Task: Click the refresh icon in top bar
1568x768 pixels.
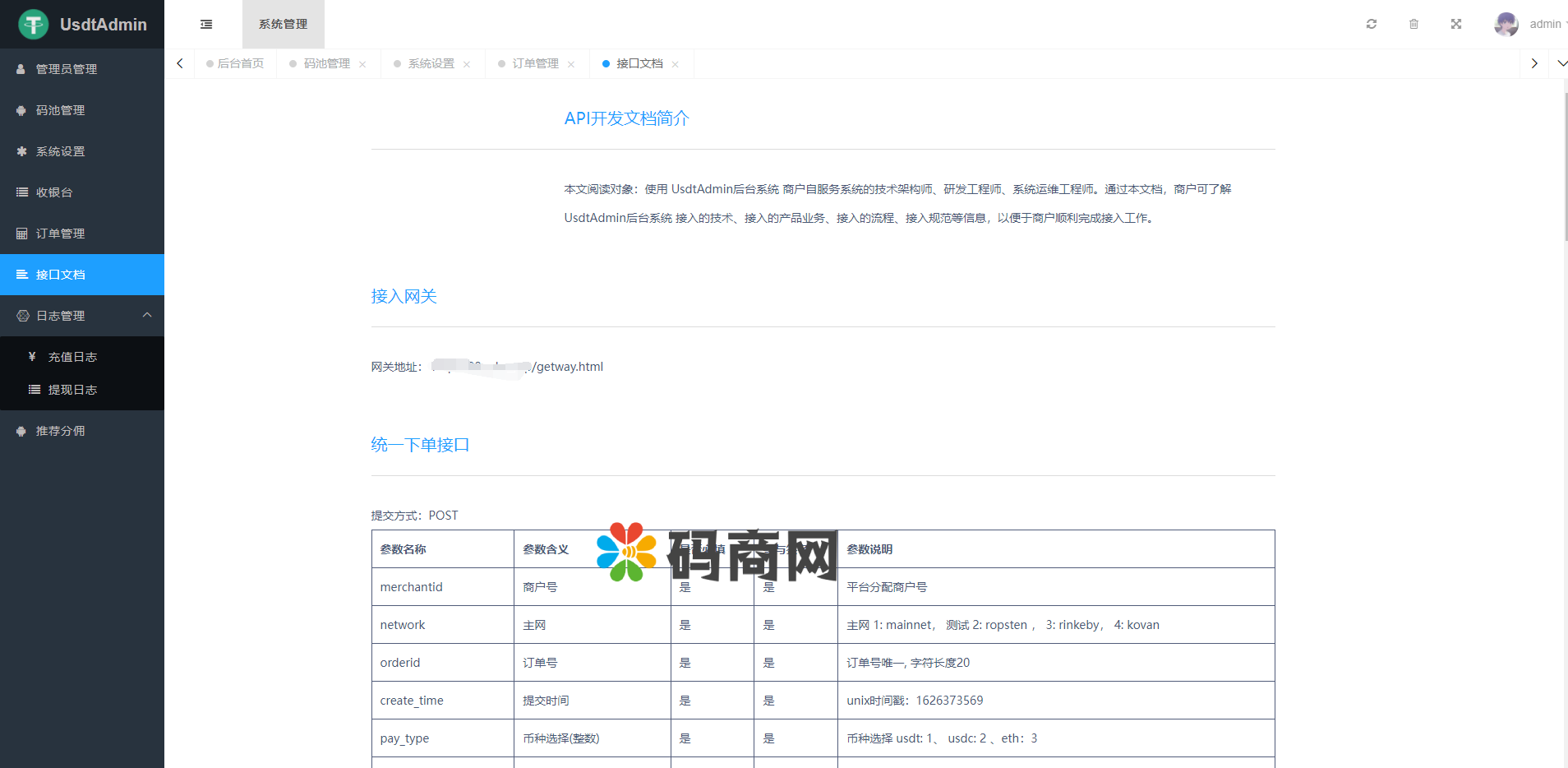Action: (x=1371, y=25)
